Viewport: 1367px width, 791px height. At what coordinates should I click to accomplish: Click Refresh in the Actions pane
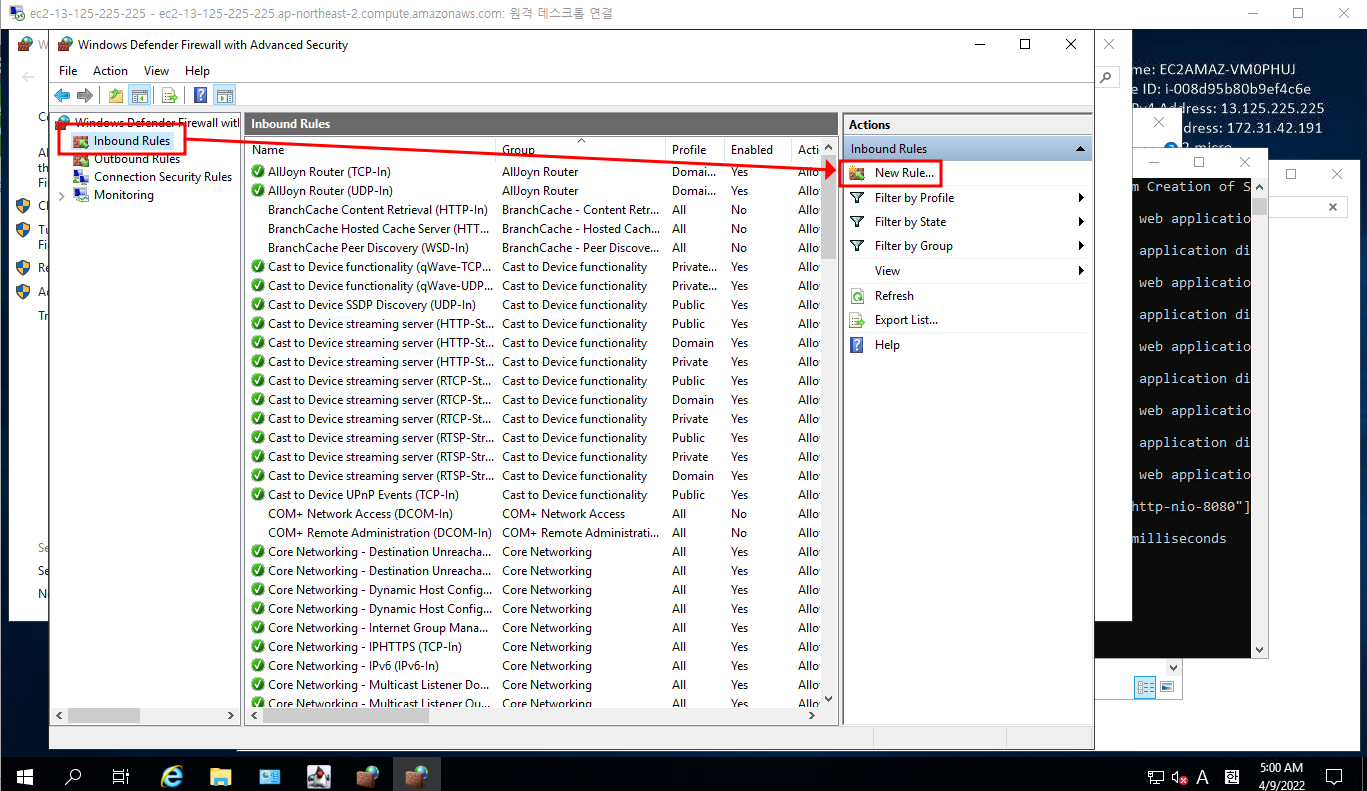[x=894, y=296]
